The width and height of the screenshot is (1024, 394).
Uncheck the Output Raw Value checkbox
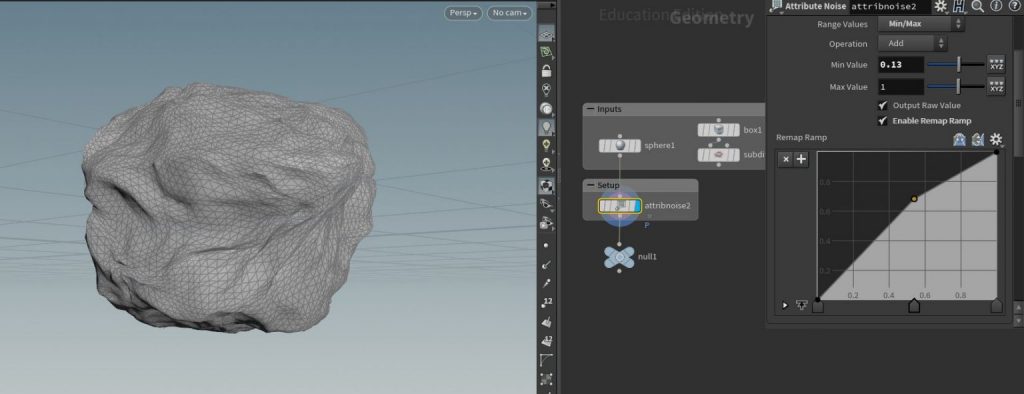coord(883,105)
